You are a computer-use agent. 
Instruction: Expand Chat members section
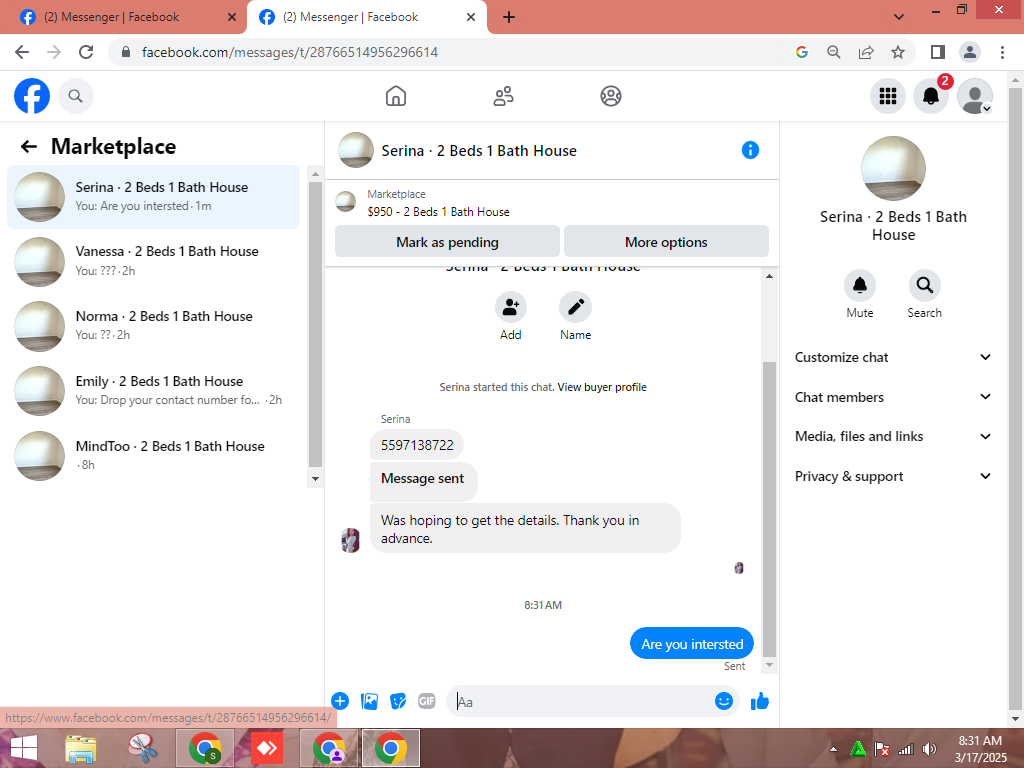(x=893, y=397)
